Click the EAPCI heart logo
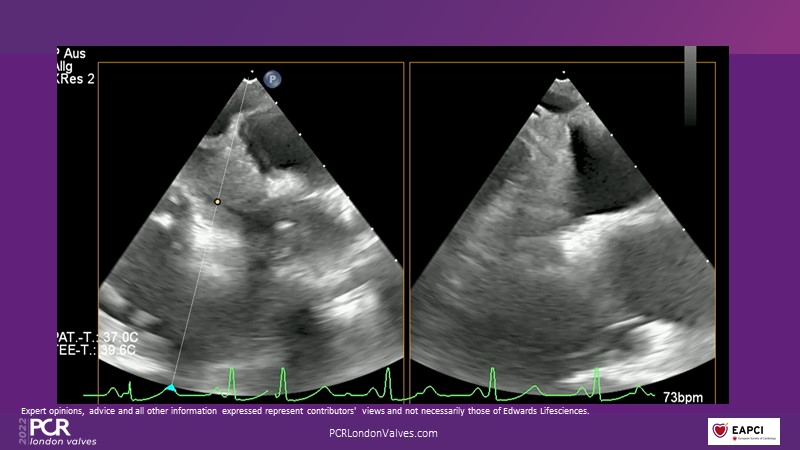 pyautogui.click(x=743, y=431)
